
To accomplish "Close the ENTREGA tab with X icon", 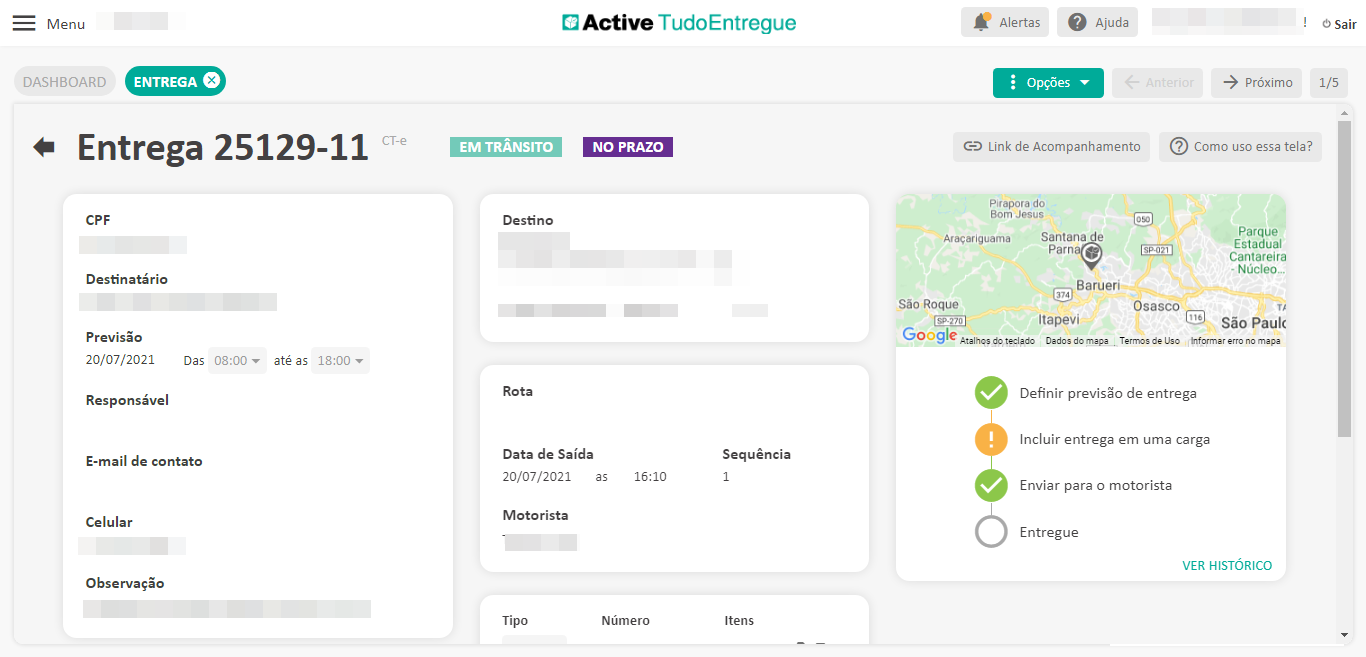I will pos(211,81).
